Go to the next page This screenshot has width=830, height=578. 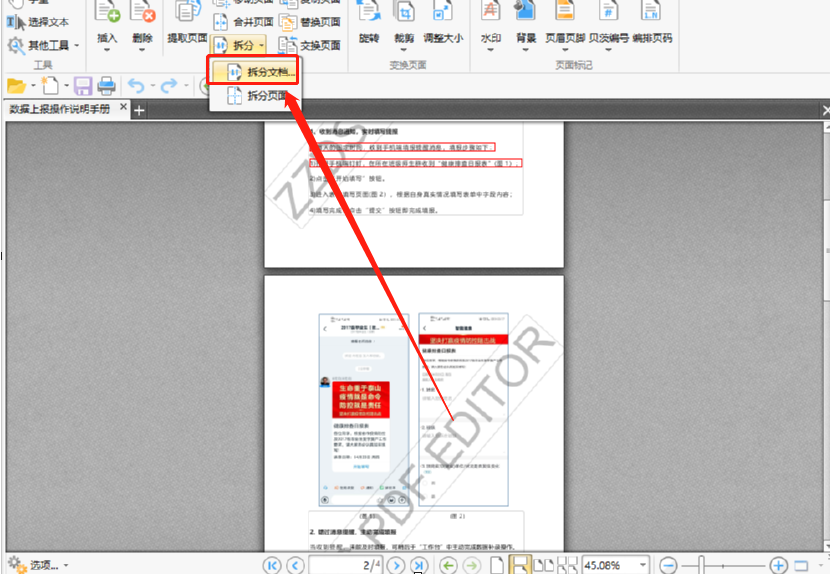[395, 565]
